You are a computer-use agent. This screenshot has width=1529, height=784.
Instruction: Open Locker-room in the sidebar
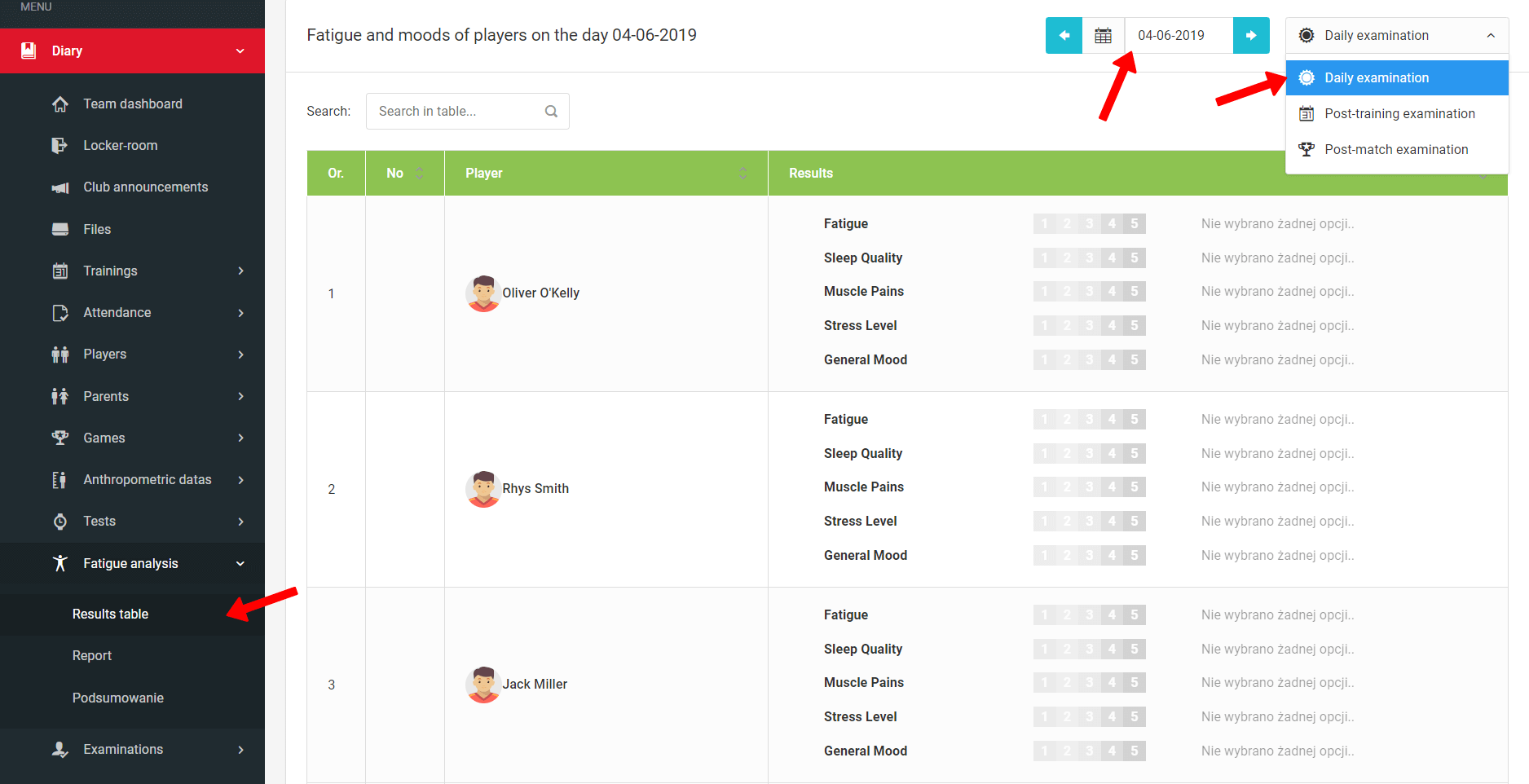pos(120,146)
